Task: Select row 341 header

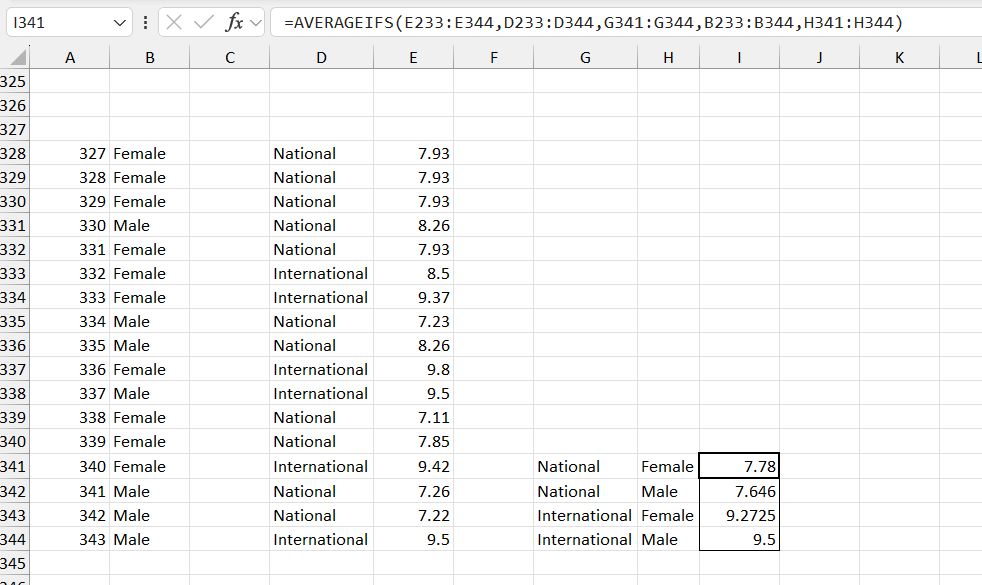Action: click(x=14, y=467)
